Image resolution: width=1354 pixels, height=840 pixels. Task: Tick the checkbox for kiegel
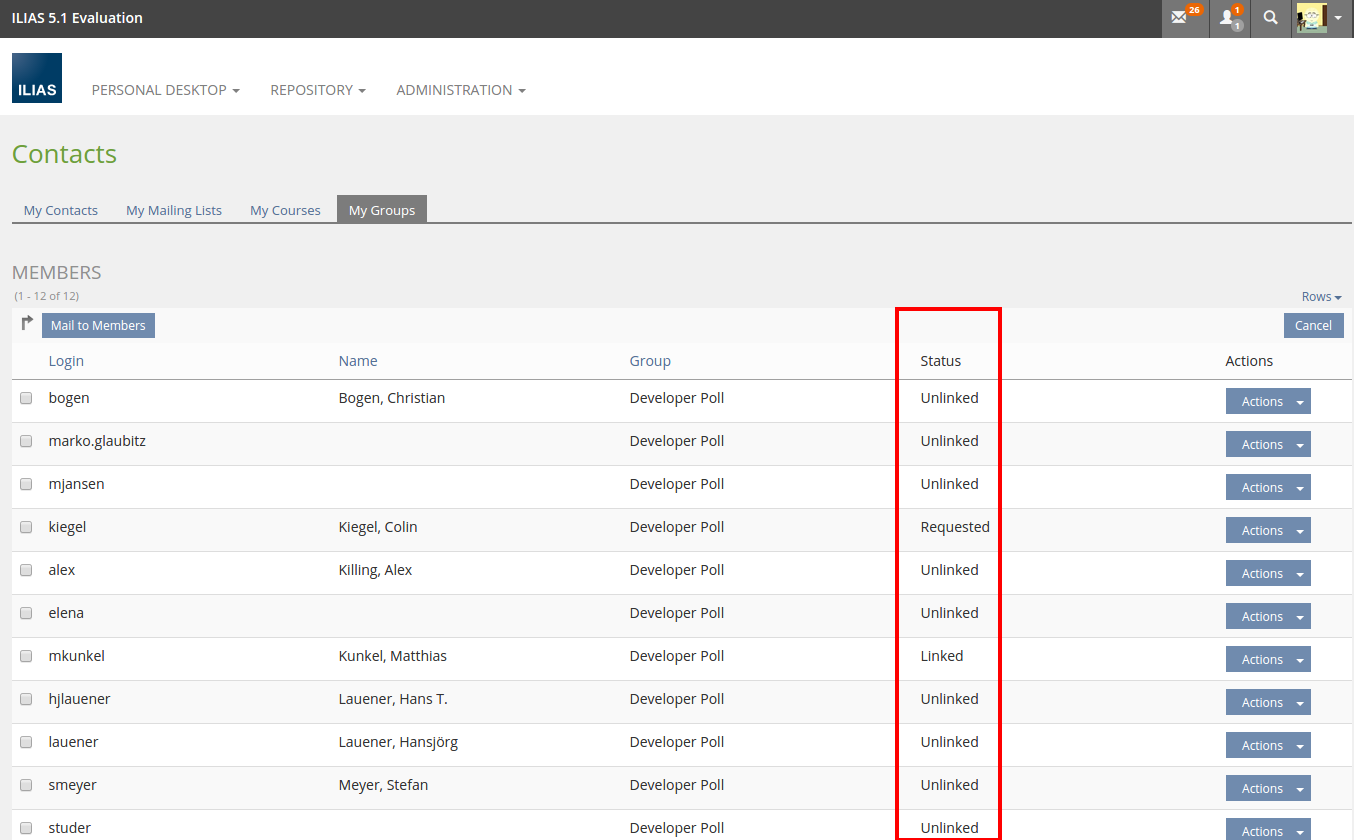click(26, 527)
